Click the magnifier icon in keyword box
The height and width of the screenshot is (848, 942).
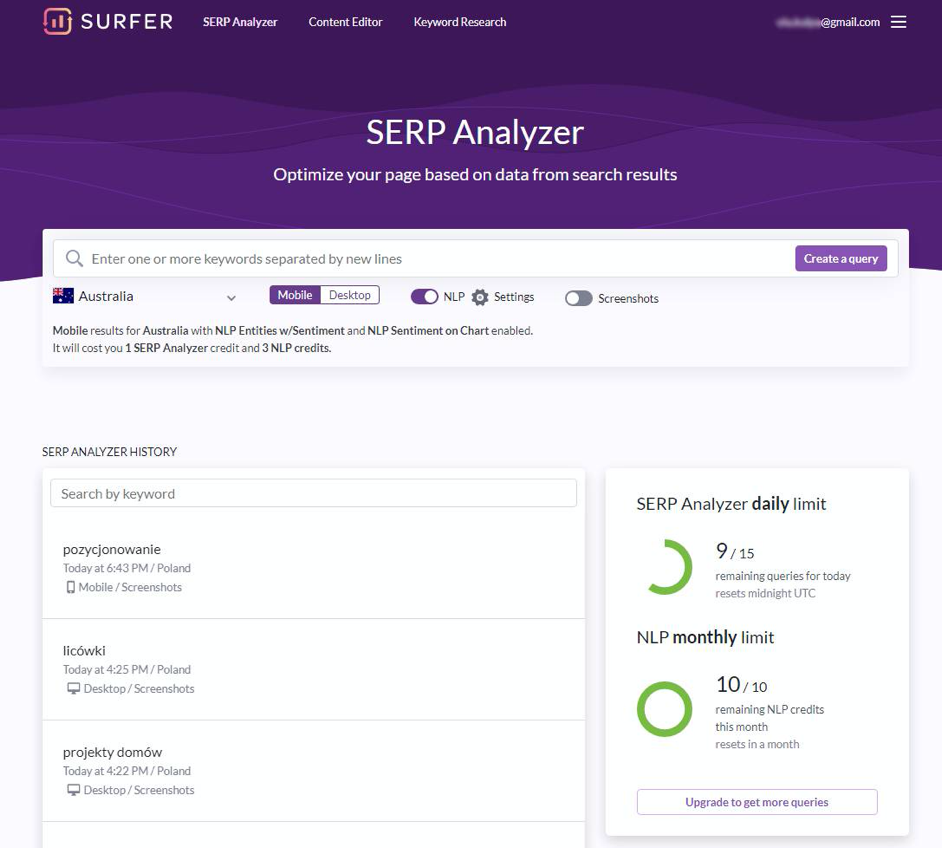coord(74,259)
